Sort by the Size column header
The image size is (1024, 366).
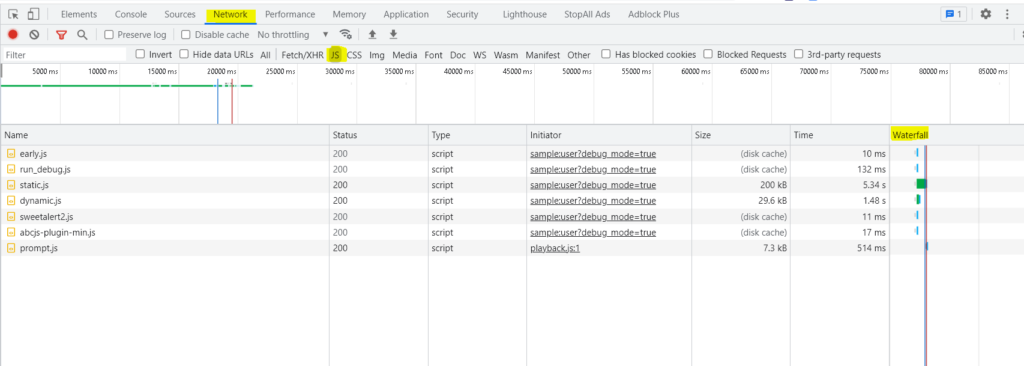tap(741, 135)
